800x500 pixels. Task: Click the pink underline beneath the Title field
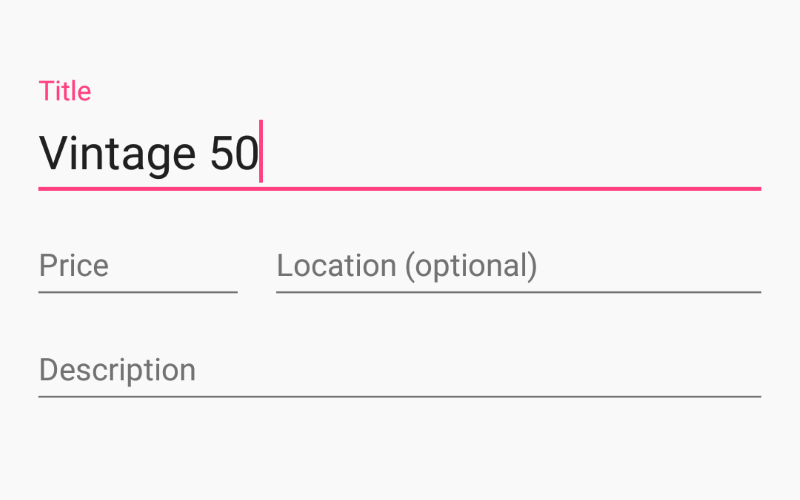click(400, 188)
